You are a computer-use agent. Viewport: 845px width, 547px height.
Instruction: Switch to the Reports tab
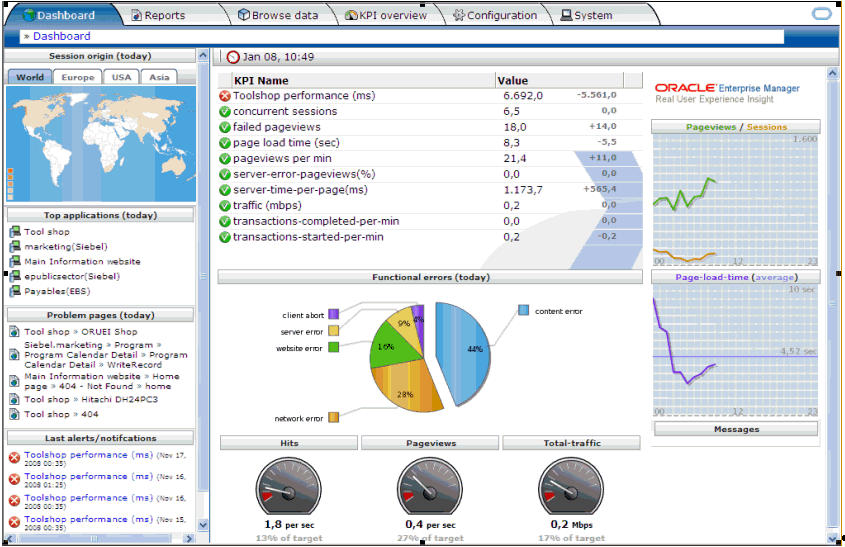(158, 15)
